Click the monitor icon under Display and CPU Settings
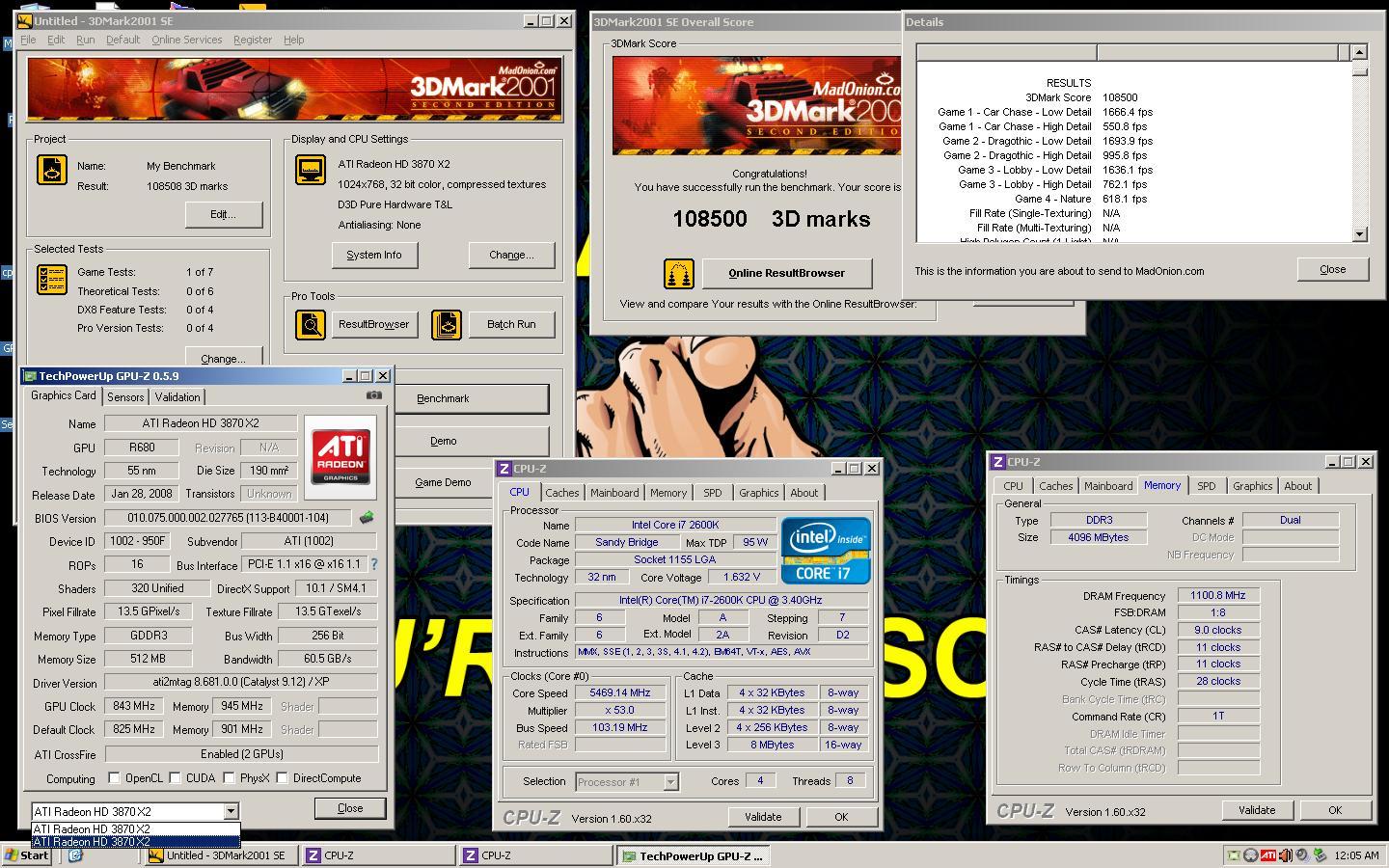1389x868 pixels. point(311,170)
